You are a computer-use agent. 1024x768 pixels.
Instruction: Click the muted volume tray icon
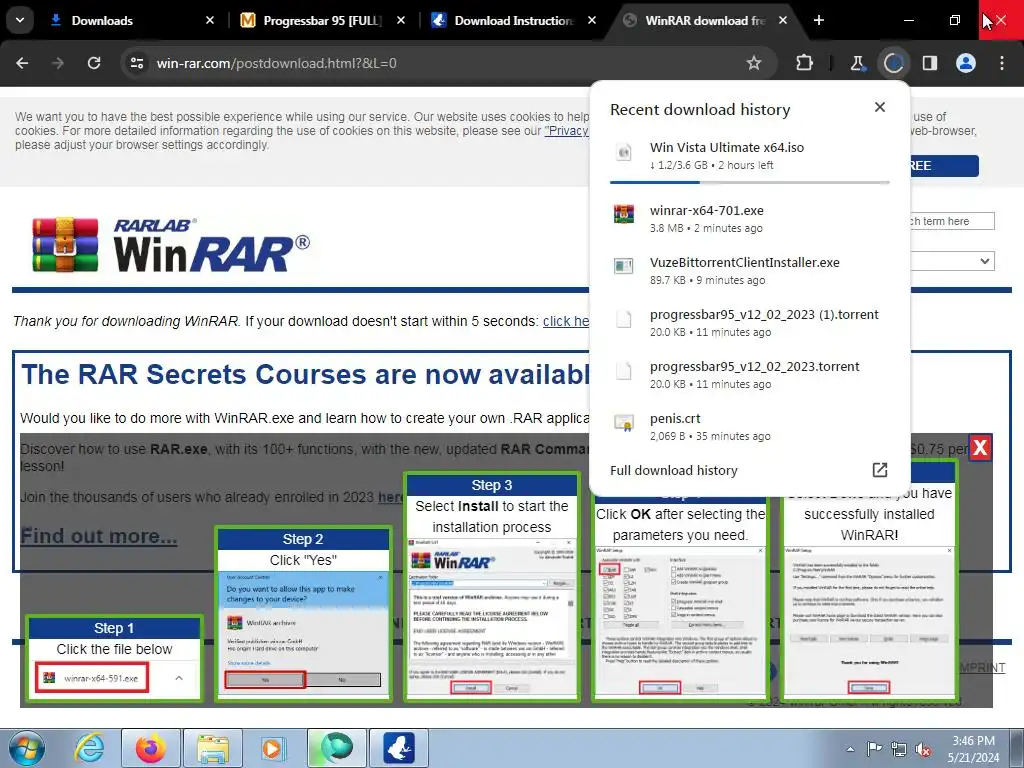click(x=923, y=749)
